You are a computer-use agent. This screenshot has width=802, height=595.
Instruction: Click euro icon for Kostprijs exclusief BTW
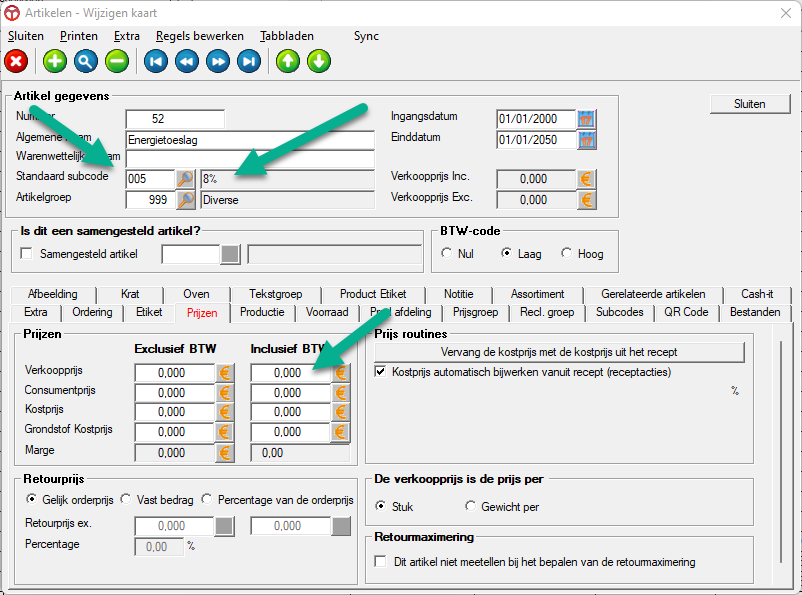(x=225, y=412)
